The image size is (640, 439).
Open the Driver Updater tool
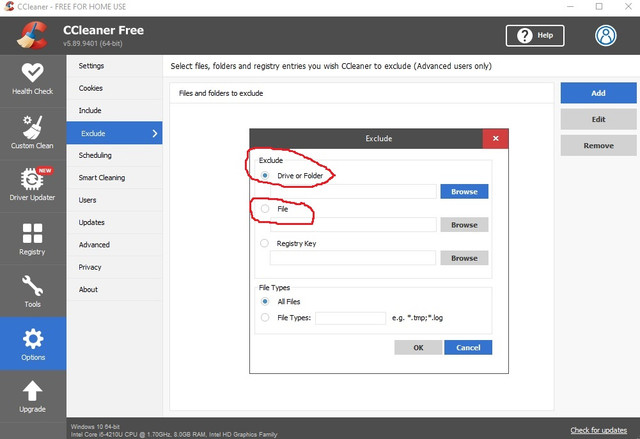tap(33, 185)
